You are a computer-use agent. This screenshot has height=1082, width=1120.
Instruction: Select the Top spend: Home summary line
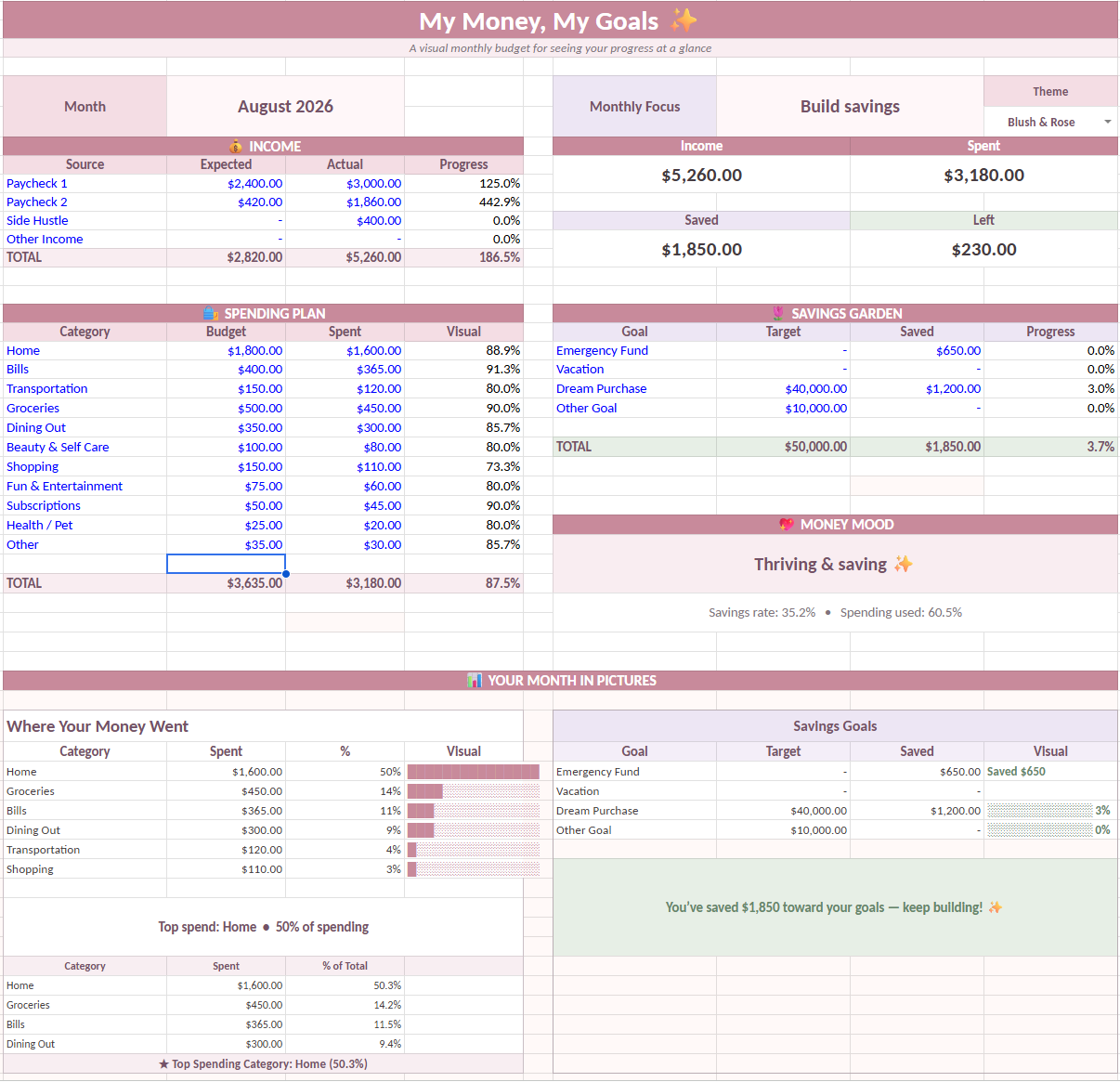click(263, 927)
